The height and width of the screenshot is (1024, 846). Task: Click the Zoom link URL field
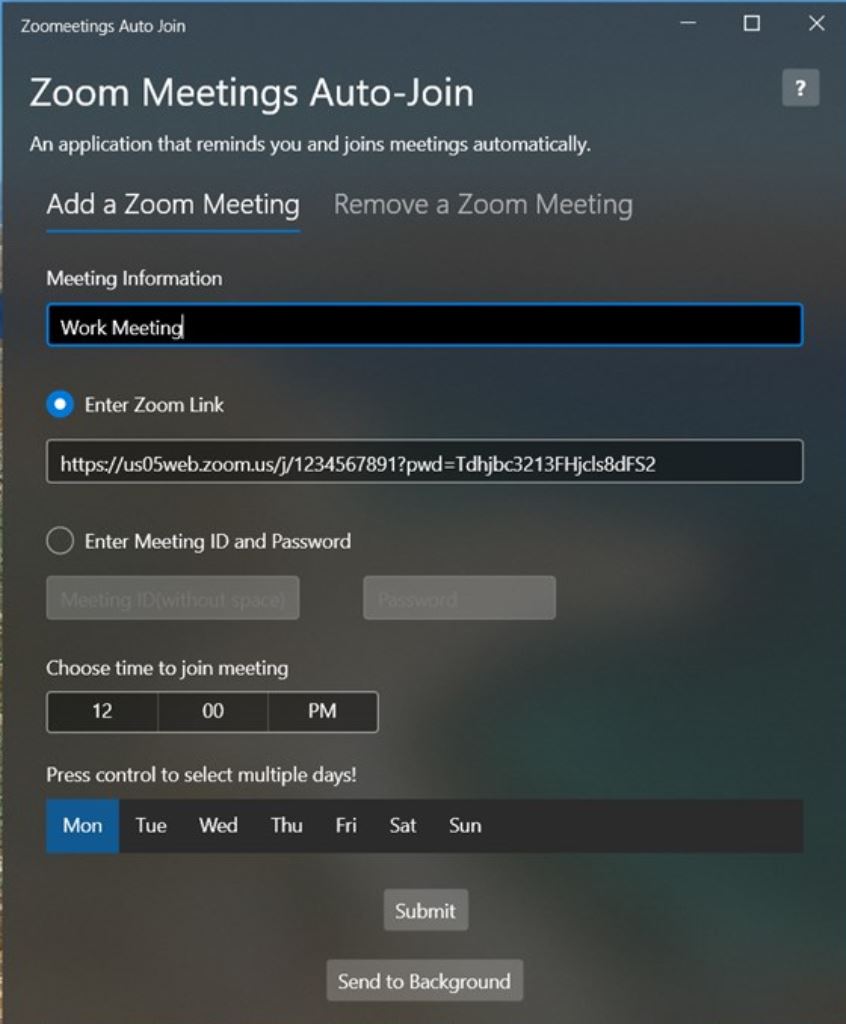(x=425, y=462)
